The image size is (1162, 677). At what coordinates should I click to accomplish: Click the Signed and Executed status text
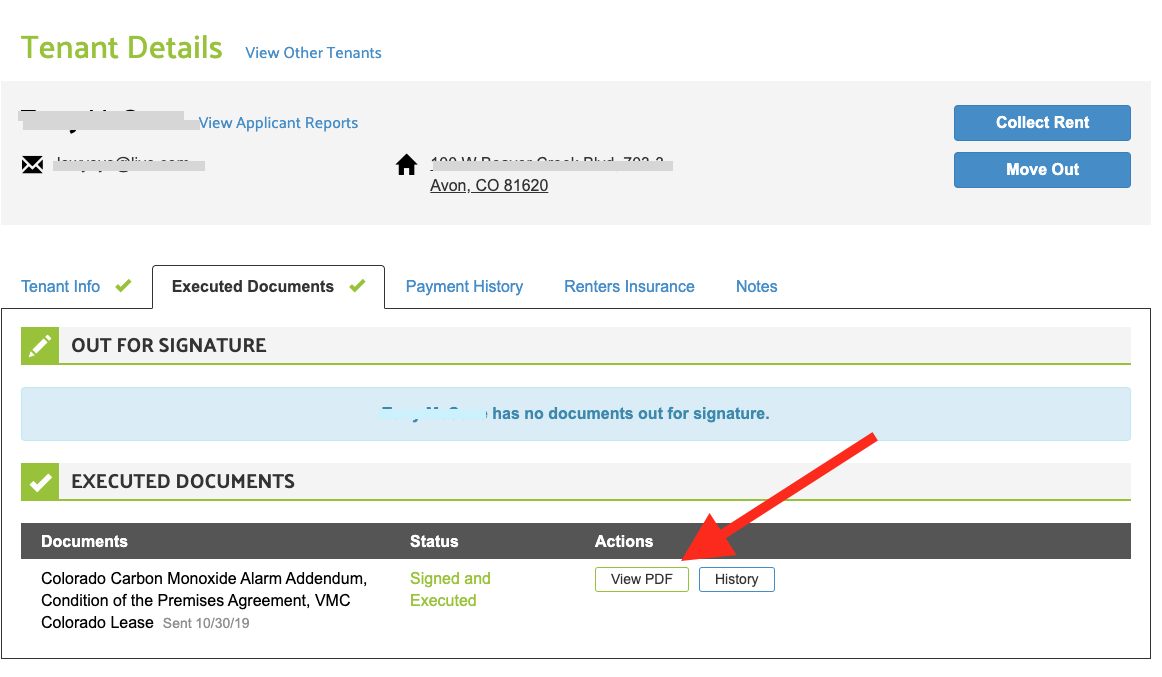click(x=450, y=589)
